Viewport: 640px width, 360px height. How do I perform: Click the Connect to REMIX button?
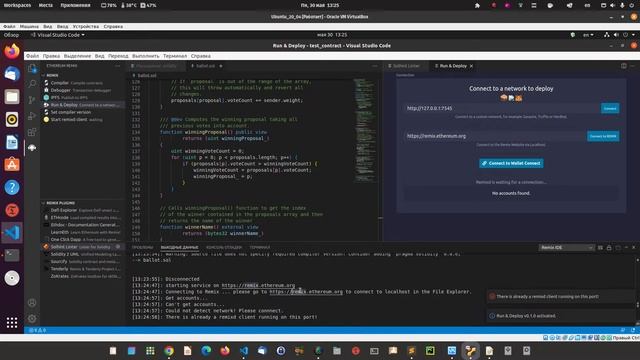pos(603,136)
